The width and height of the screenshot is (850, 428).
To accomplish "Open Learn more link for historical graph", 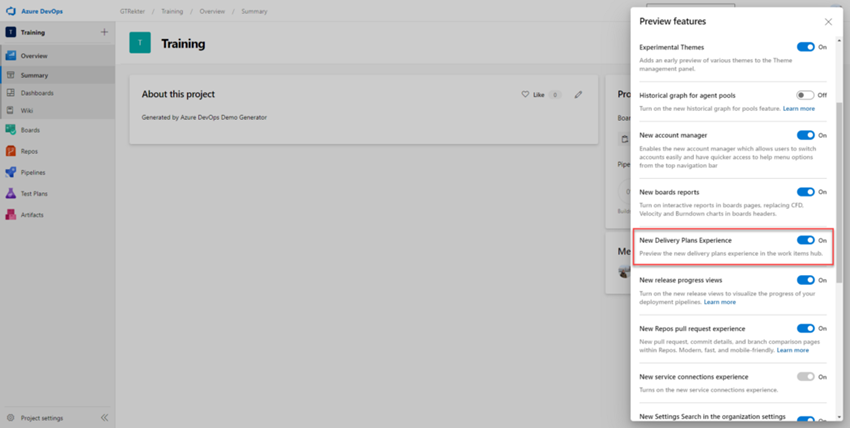I will pyautogui.click(x=799, y=108).
